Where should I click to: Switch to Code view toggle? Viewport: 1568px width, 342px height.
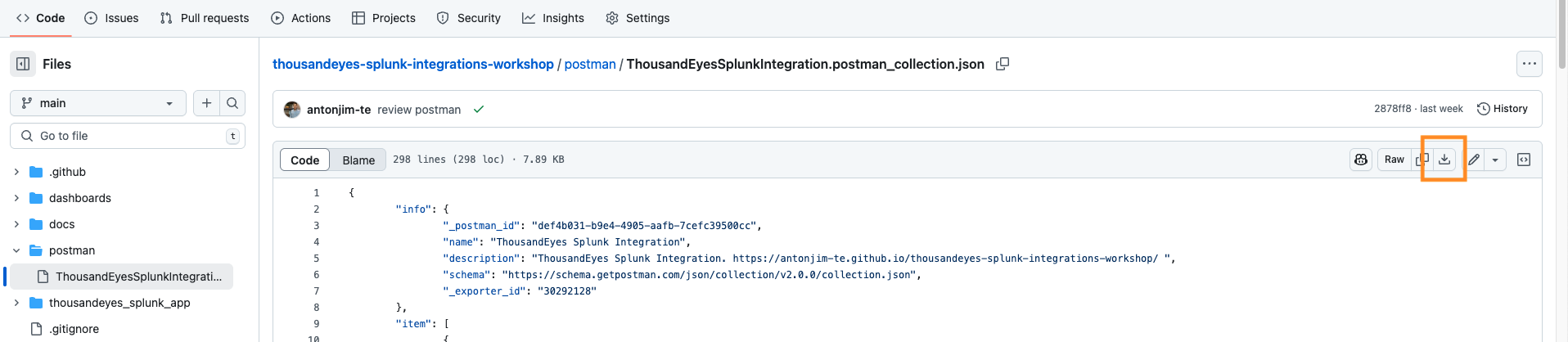coord(305,160)
